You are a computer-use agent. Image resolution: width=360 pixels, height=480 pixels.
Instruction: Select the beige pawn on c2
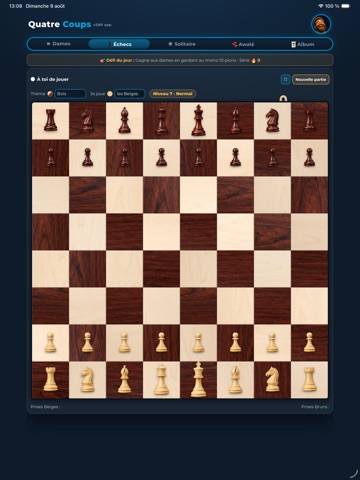pyautogui.click(x=124, y=342)
